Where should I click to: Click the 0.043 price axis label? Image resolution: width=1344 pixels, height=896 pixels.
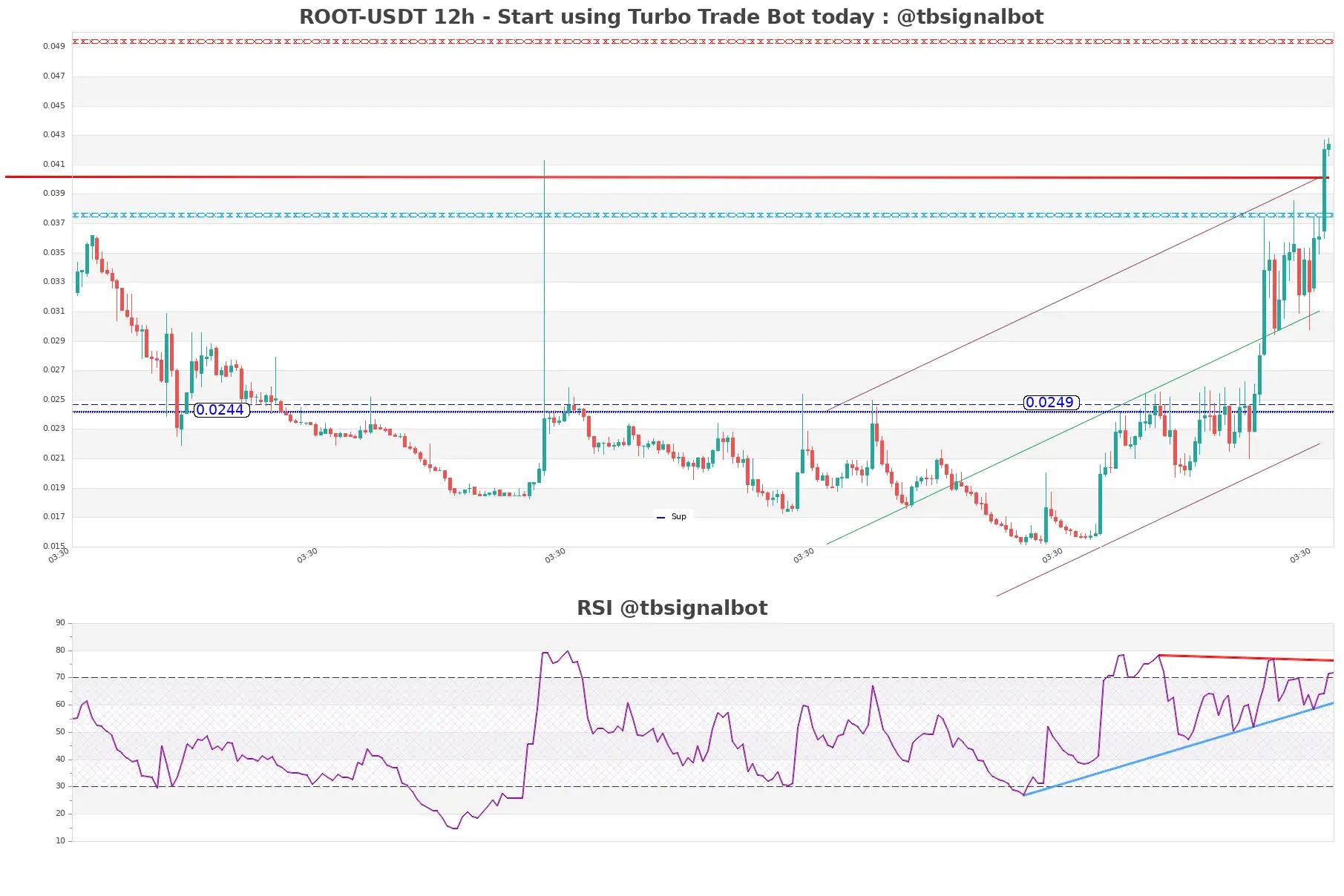pyautogui.click(x=53, y=134)
